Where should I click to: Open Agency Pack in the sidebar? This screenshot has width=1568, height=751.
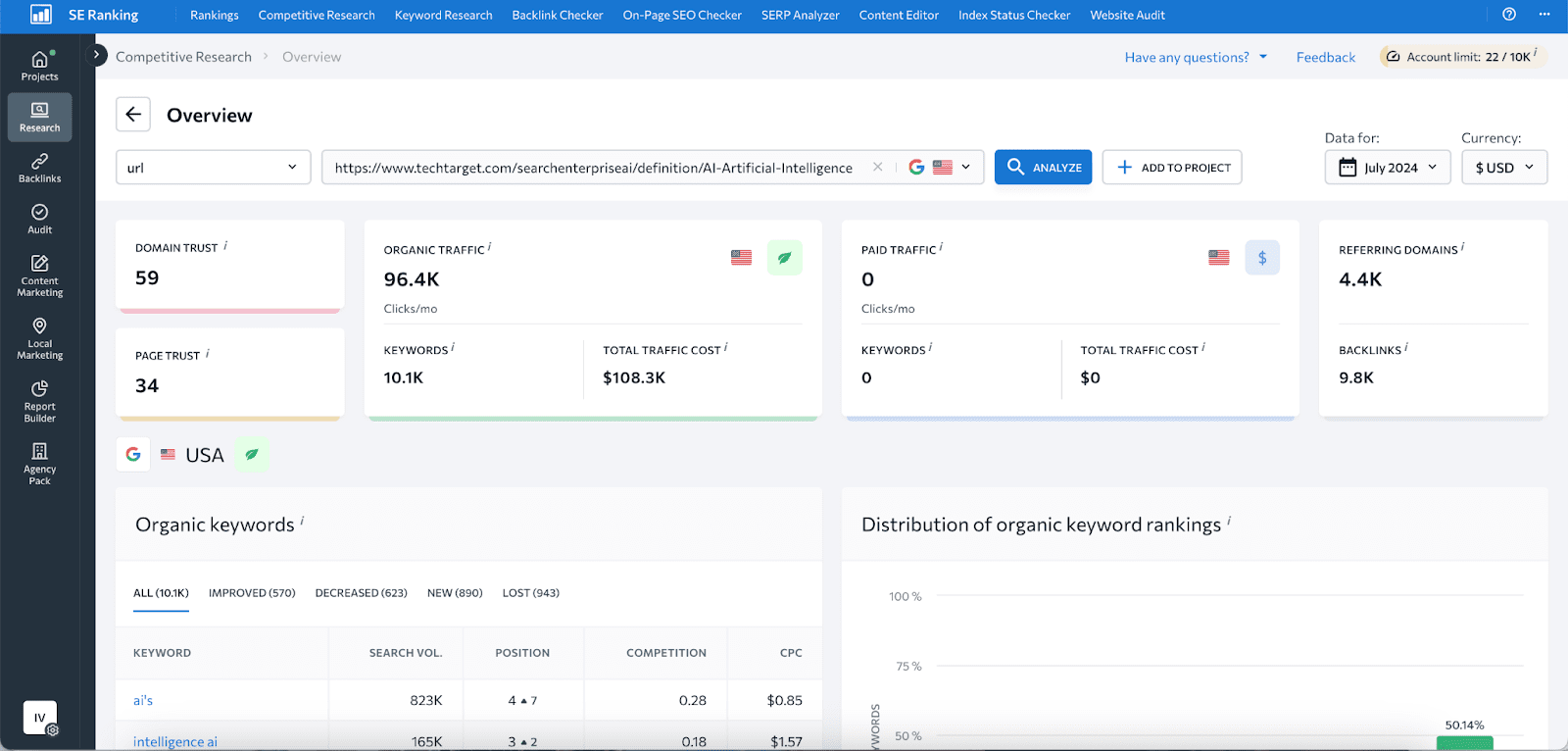pos(39,464)
